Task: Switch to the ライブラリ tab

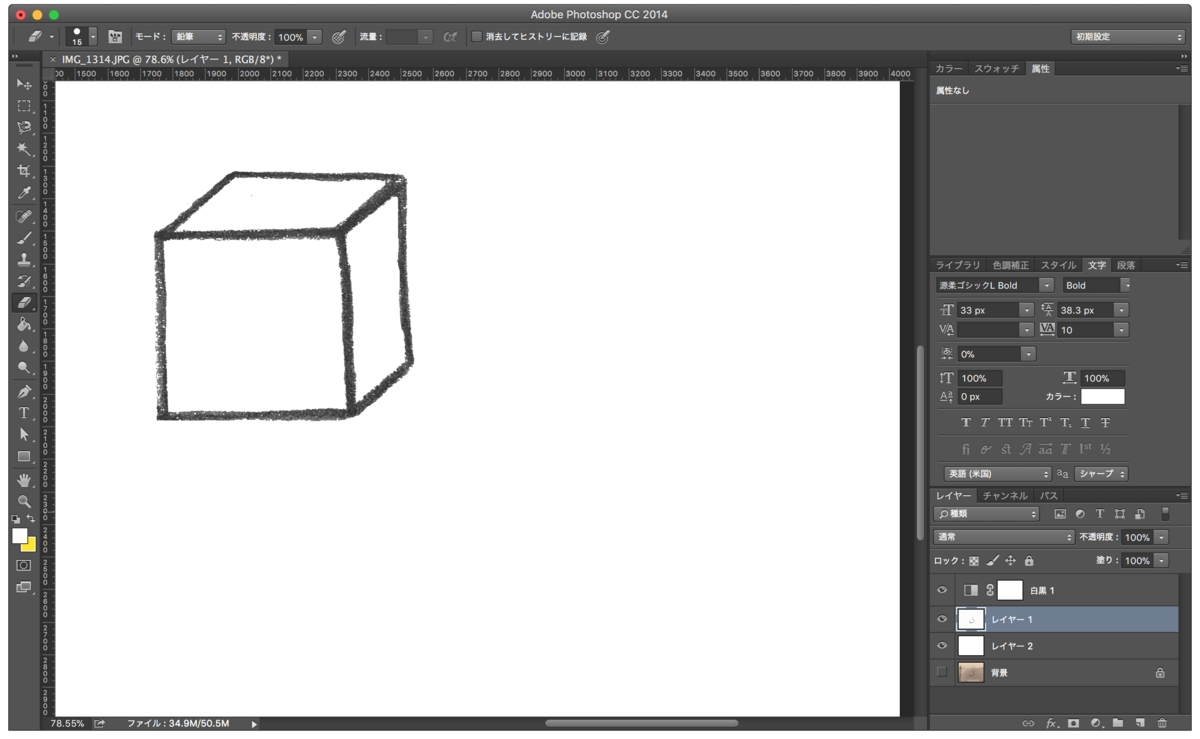Action: click(958, 265)
